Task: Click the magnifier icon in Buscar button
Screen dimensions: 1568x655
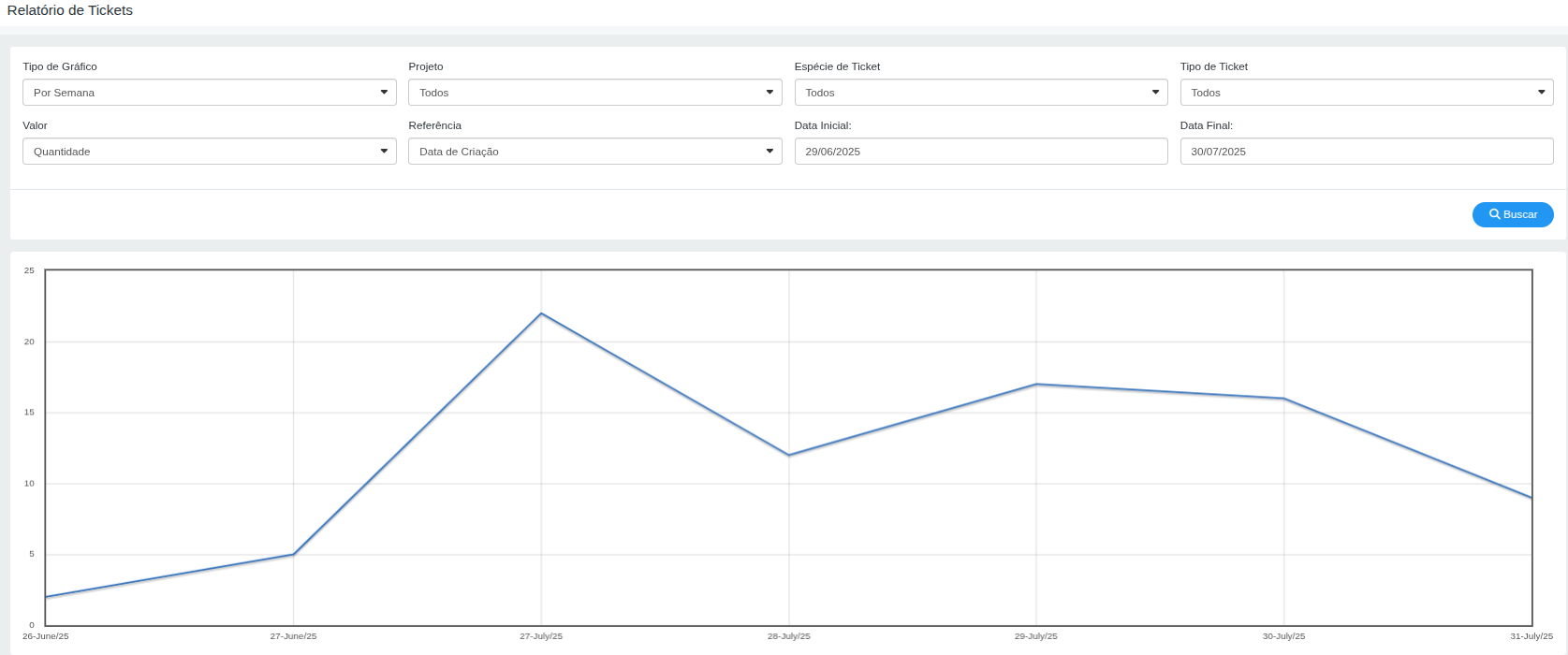Action: (x=1495, y=214)
